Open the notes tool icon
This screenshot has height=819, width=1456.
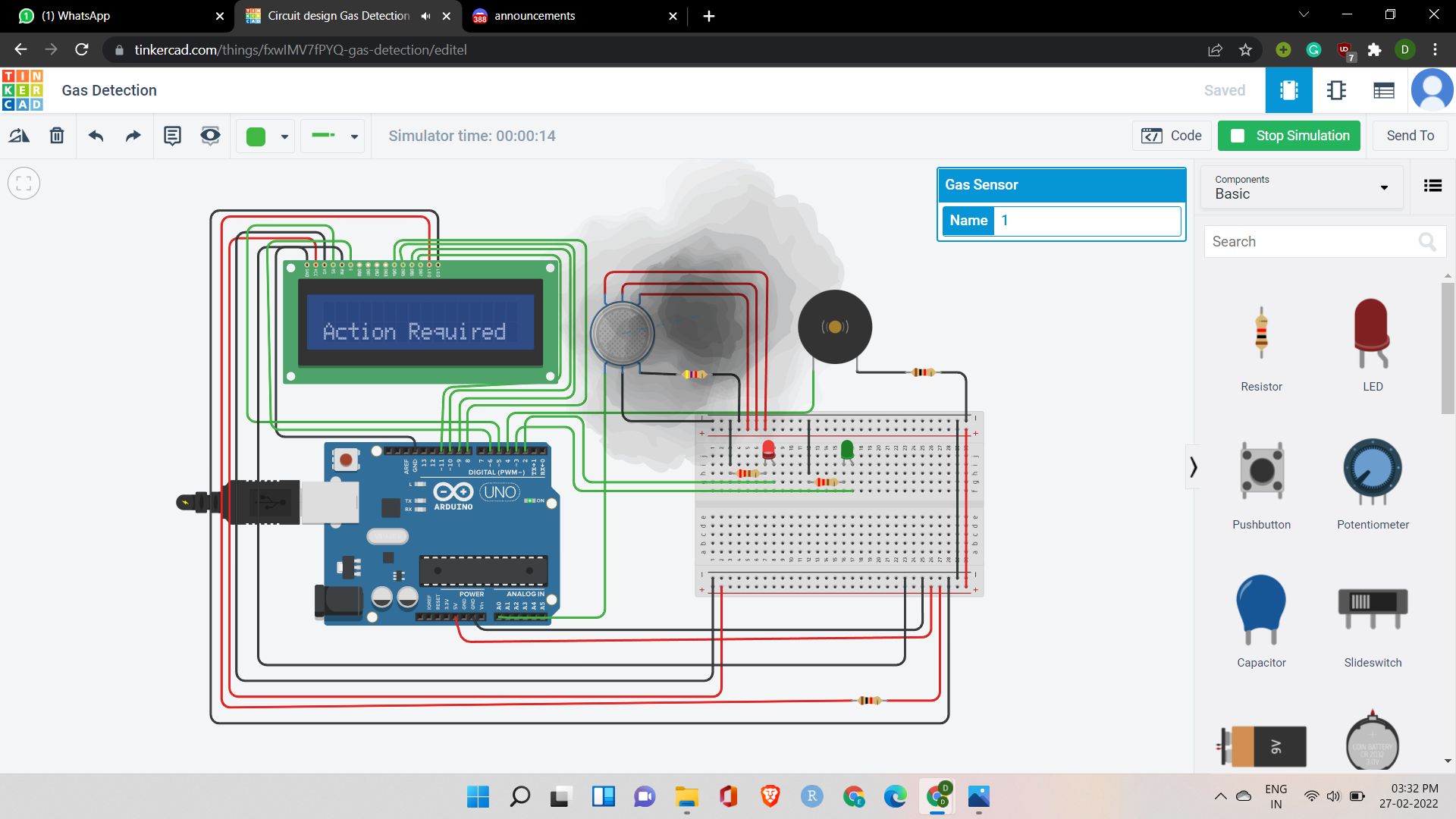tap(172, 136)
